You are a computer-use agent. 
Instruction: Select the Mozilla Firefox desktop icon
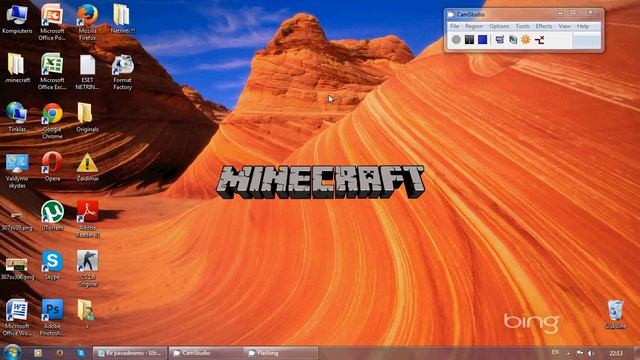click(87, 22)
